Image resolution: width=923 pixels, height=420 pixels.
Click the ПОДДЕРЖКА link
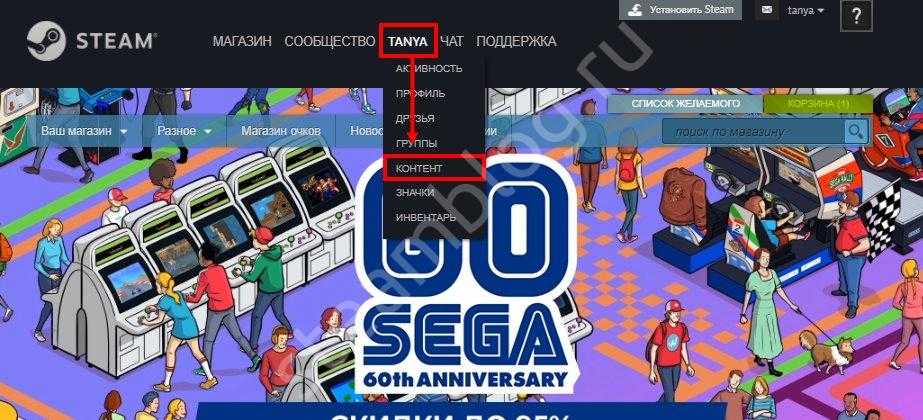516,41
